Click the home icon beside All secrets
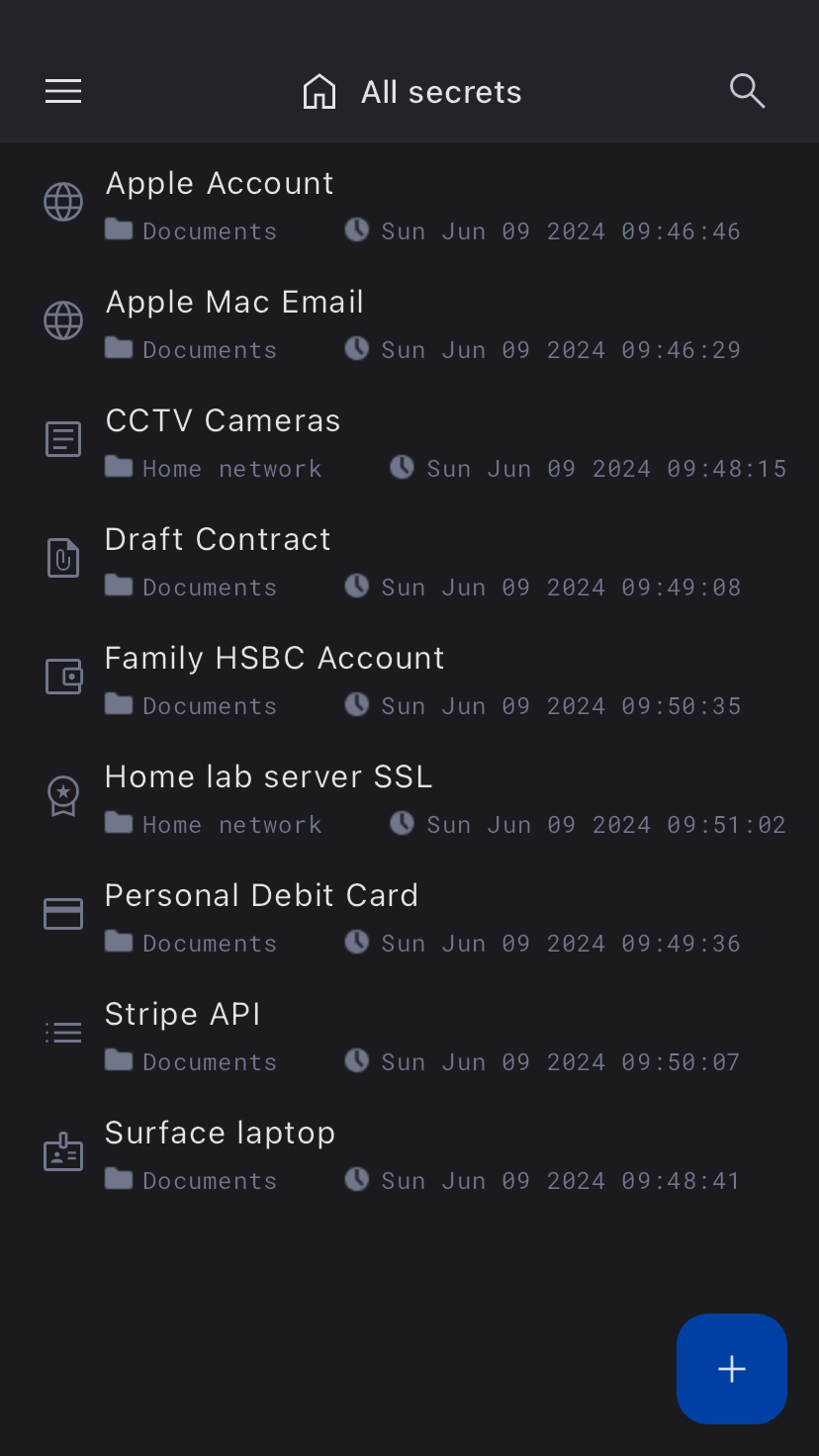Viewport: 819px width, 1456px height. click(318, 92)
